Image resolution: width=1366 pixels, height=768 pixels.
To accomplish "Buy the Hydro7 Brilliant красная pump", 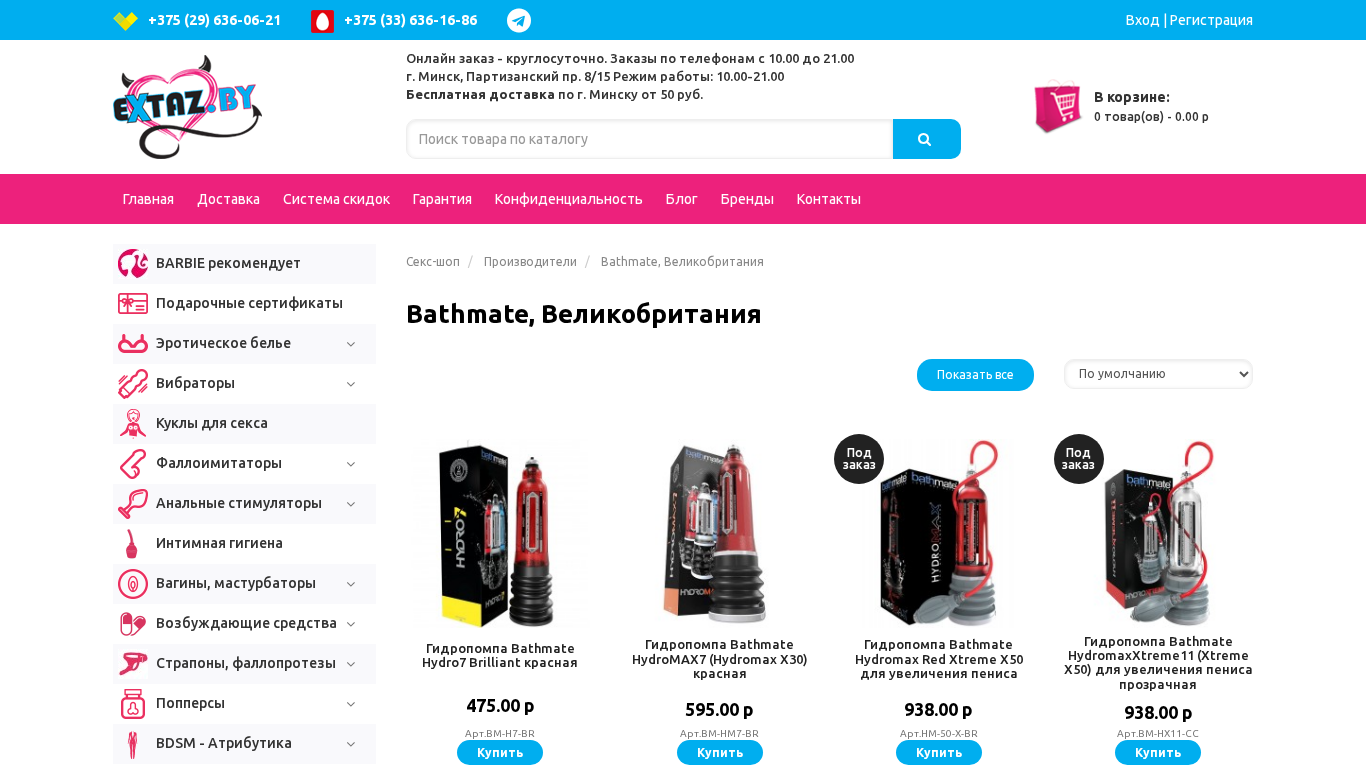I will click(x=500, y=752).
